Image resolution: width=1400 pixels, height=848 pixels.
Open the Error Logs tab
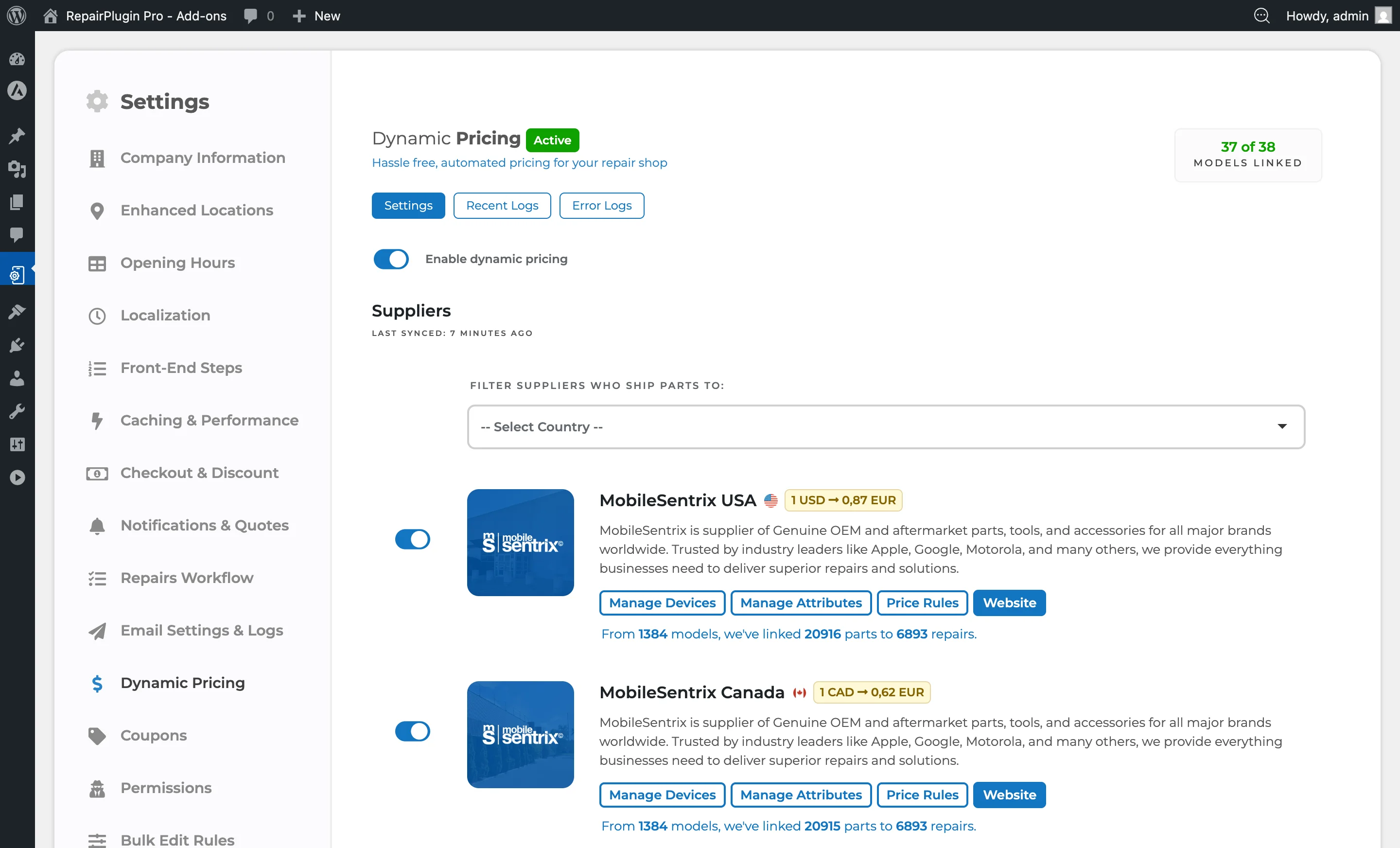pyautogui.click(x=601, y=205)
